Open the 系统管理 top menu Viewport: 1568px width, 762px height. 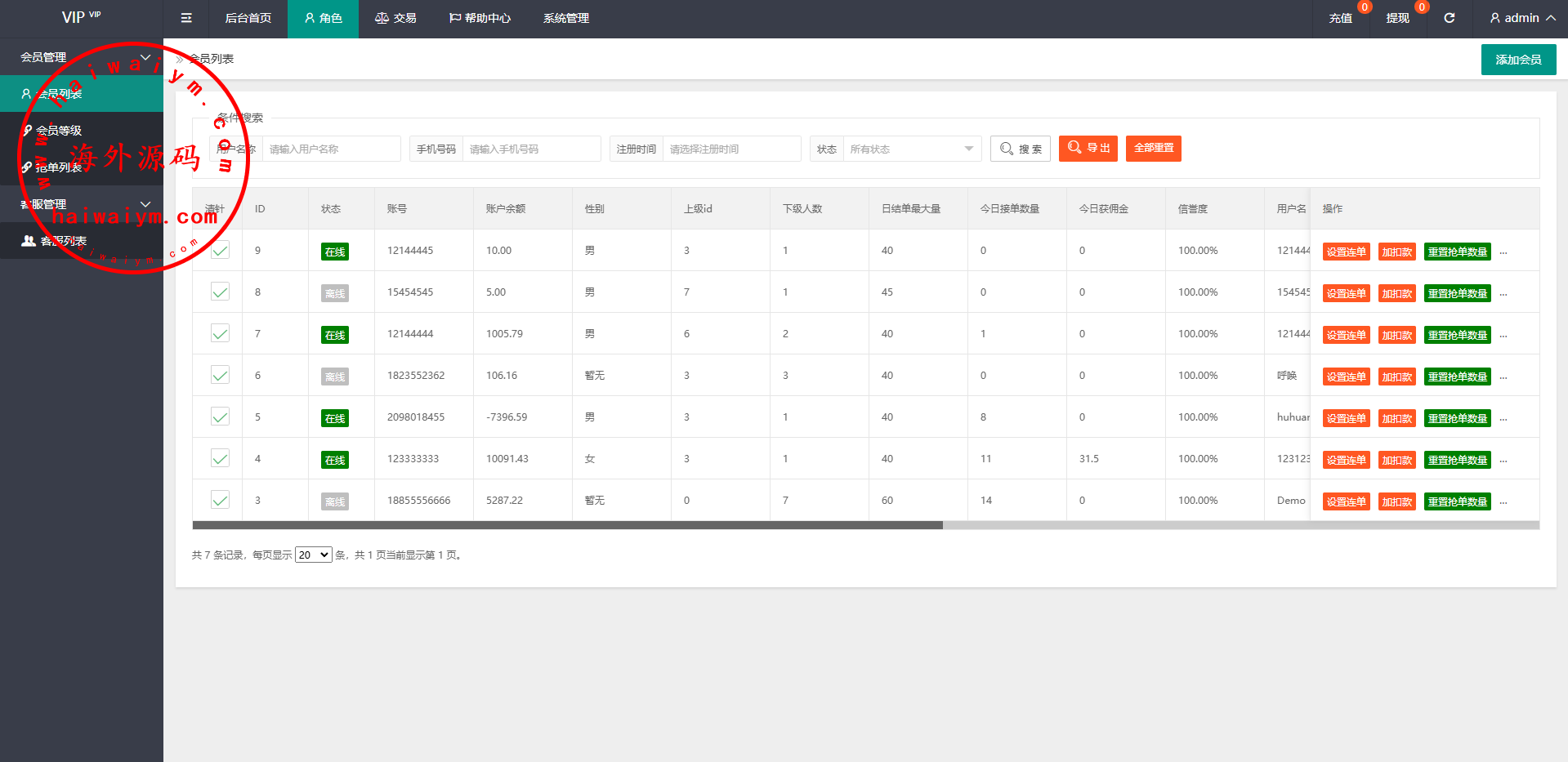click(x=565, y=18)
